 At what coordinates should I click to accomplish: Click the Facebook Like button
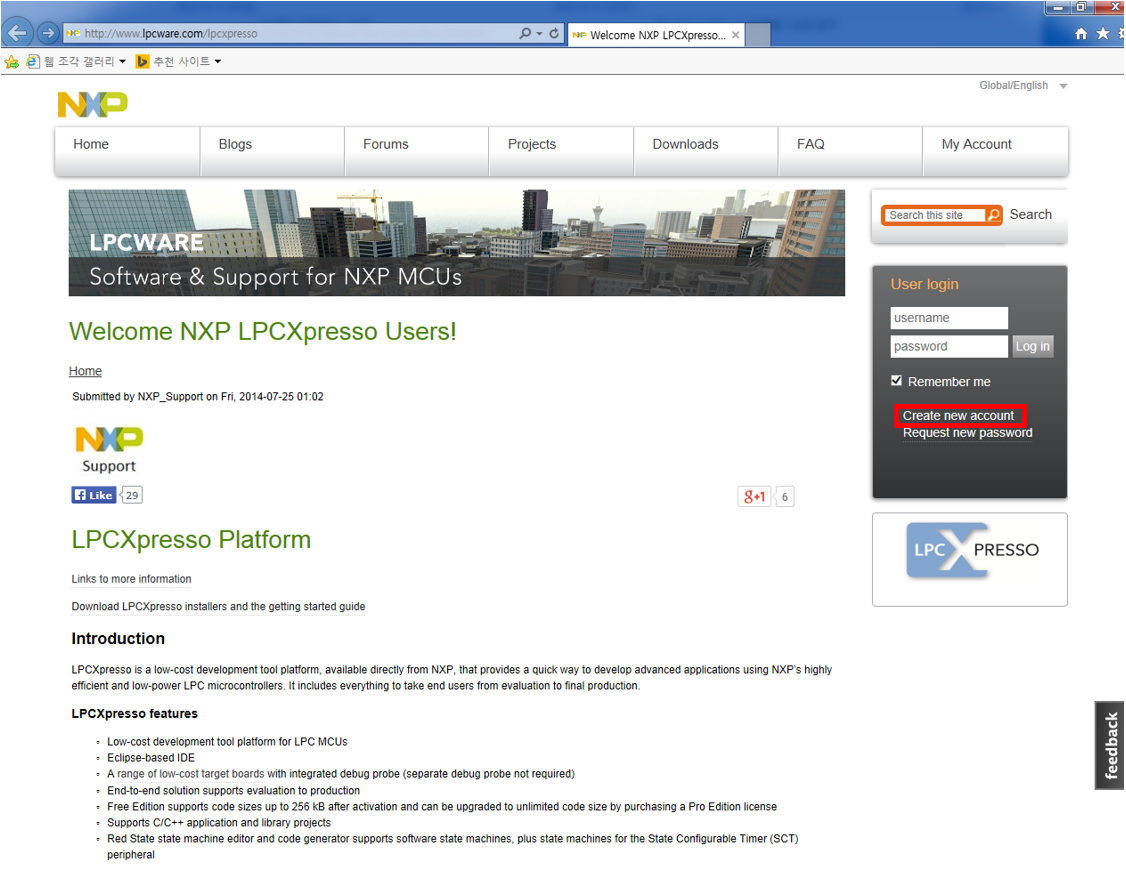(x=93, y=495)
